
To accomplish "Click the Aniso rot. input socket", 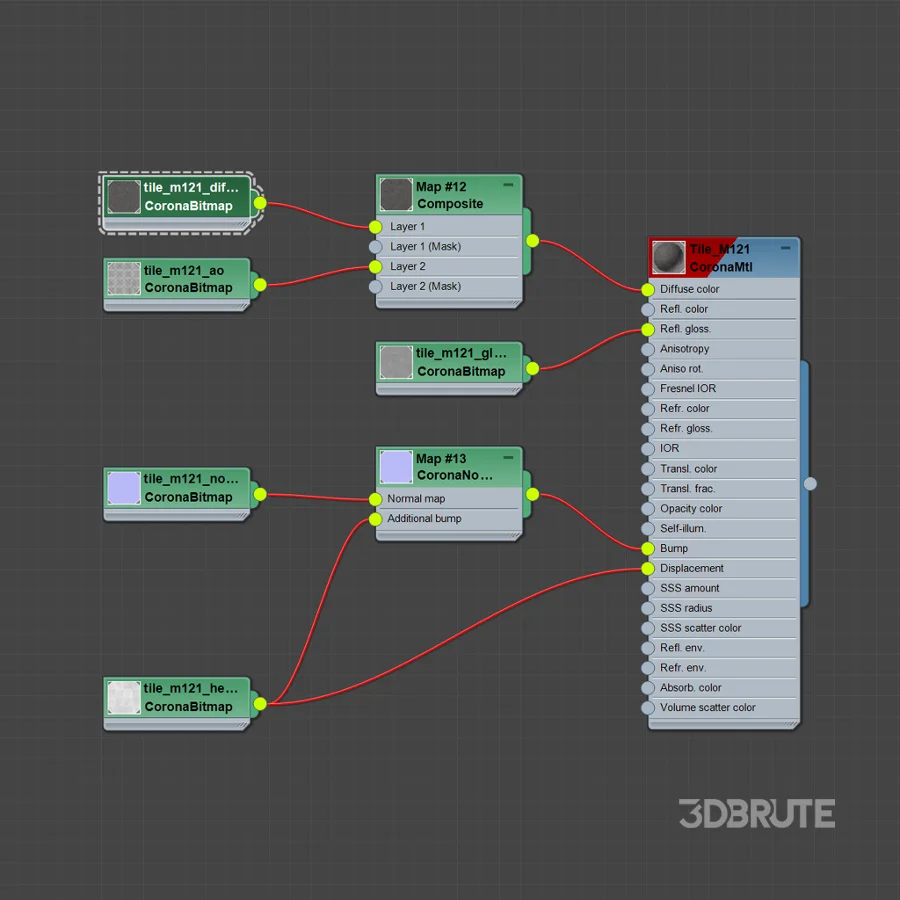I will 648,369.
